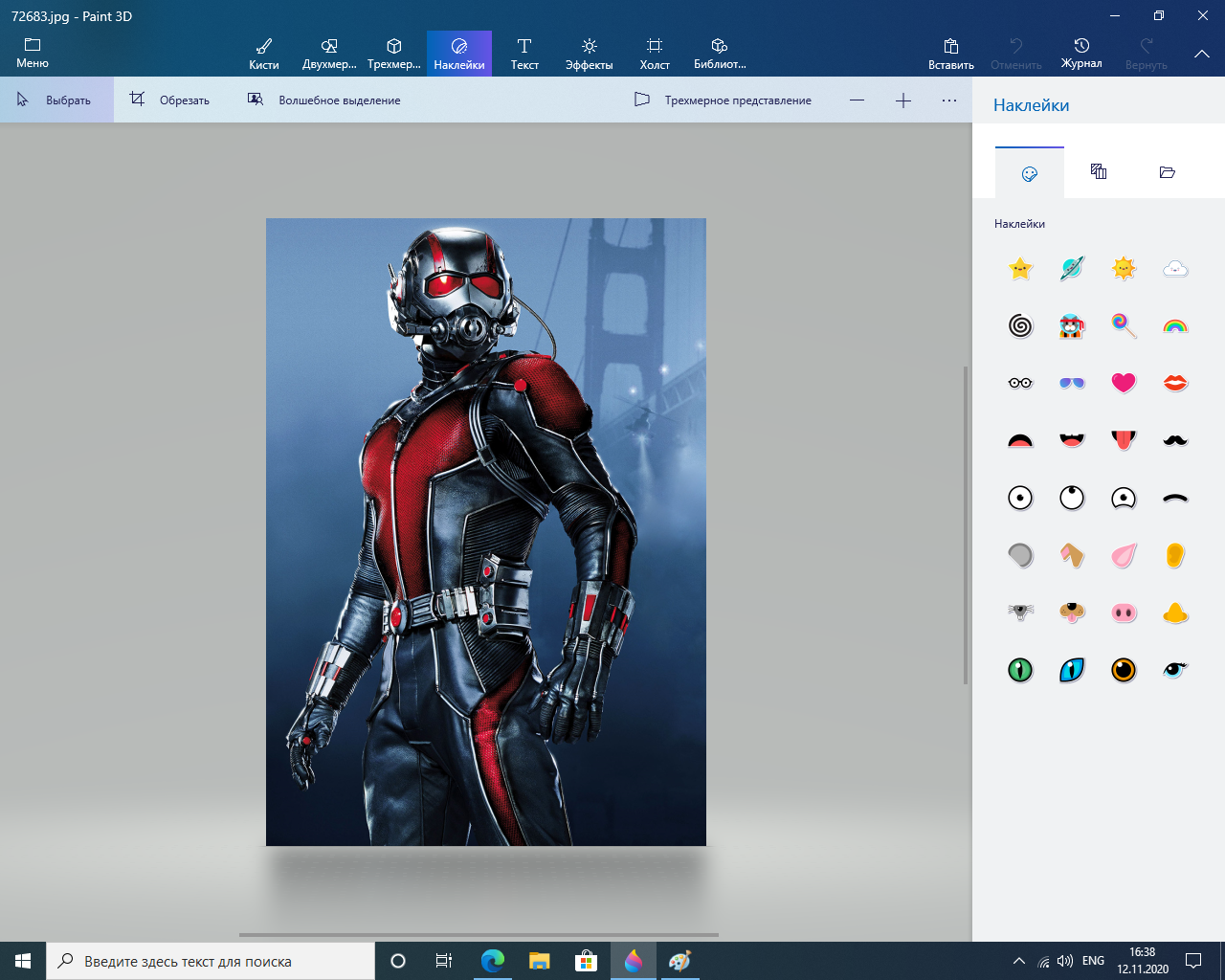Collapse the ribbon with the chevron
Screen dimensions: 1225x980
(x=1202, y=54)
